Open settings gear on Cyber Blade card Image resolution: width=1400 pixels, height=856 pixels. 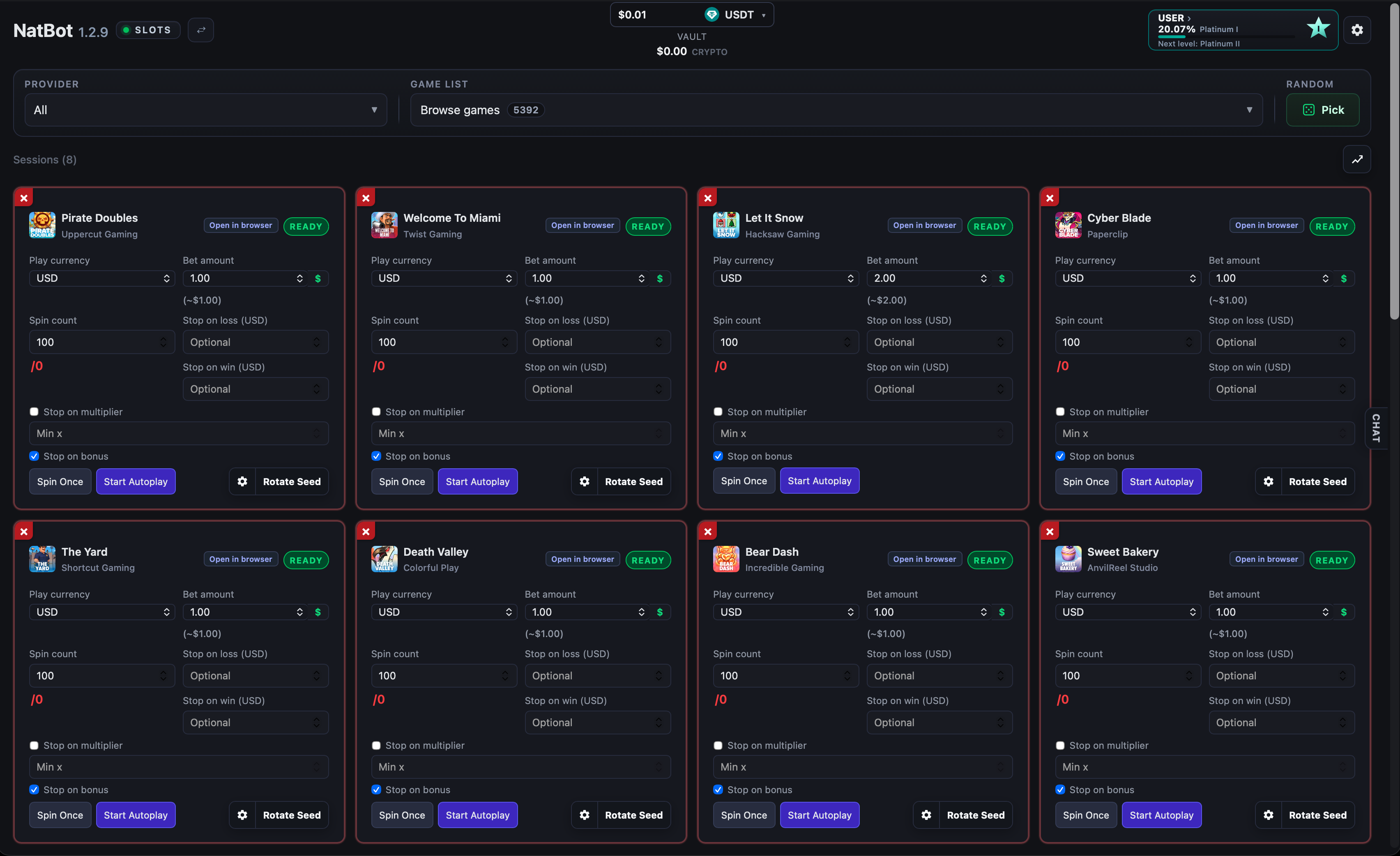[x=1268, y=482]
